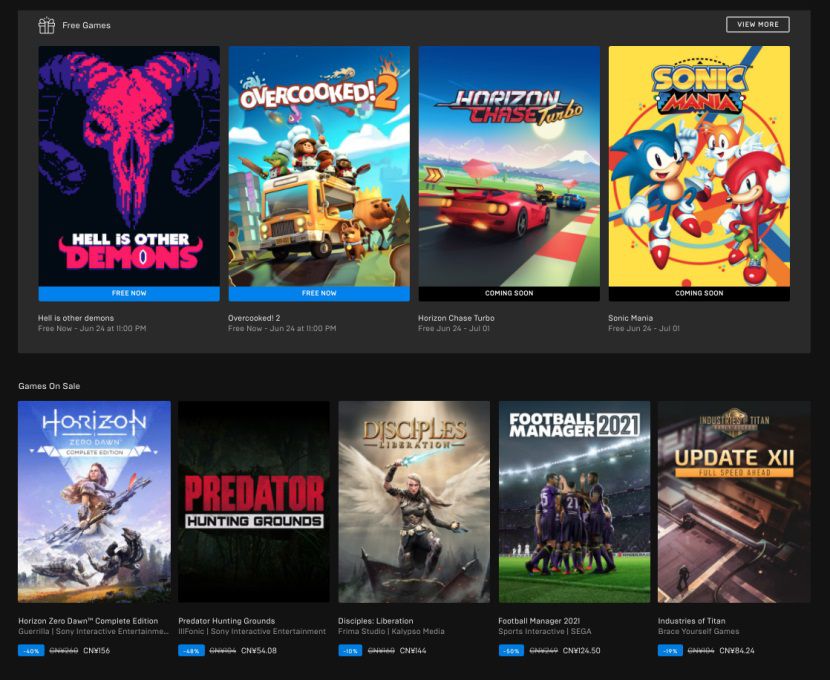Select the Predator Hunting Grounds cover image
Screen dimensions: 830x680
click(x=254, y=502)
